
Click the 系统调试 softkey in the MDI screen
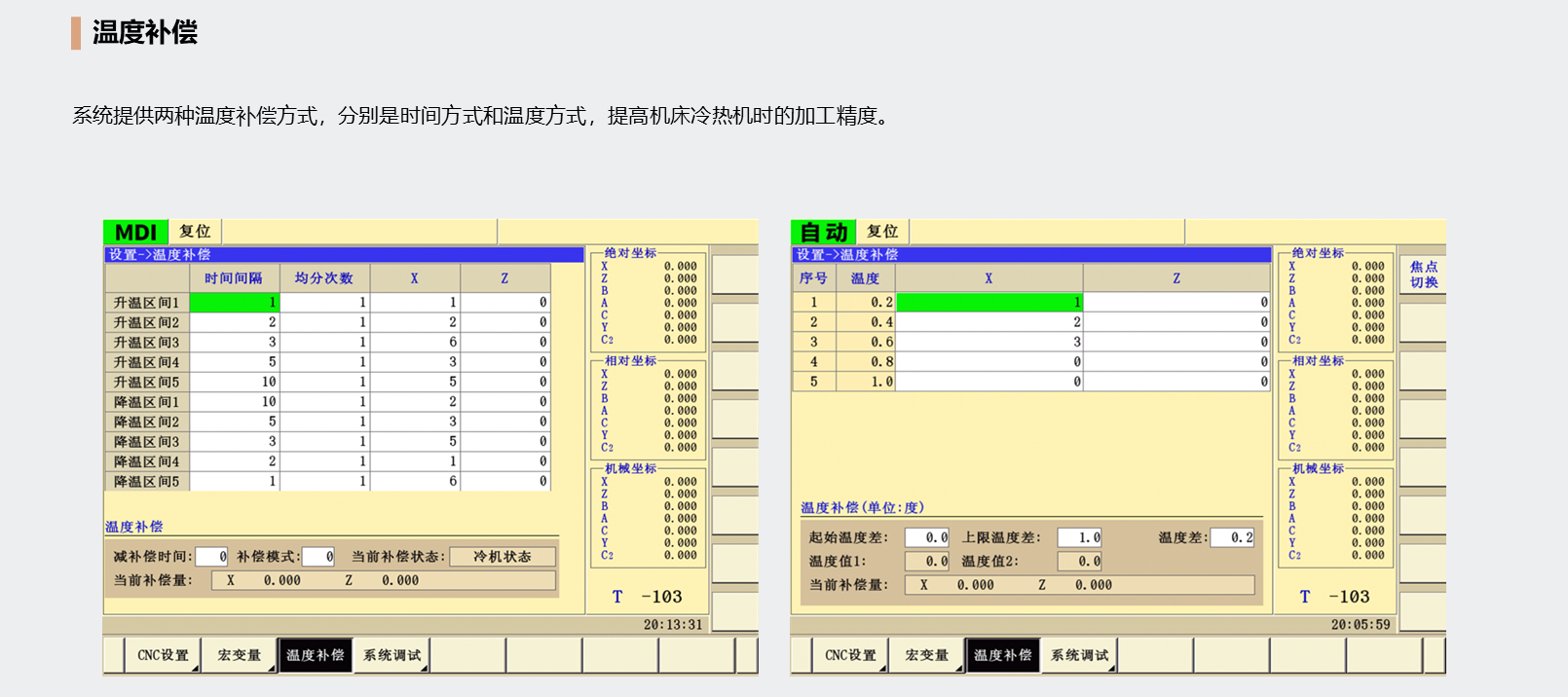coord(392,655)
